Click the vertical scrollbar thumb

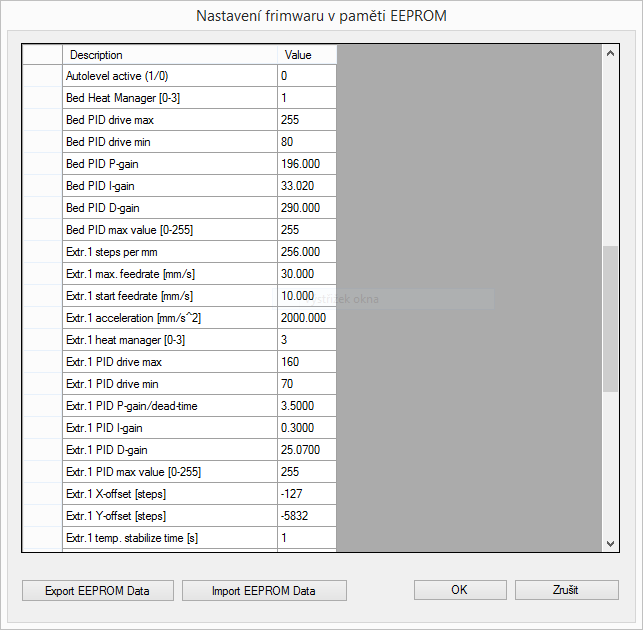click(x=611, y=318)
